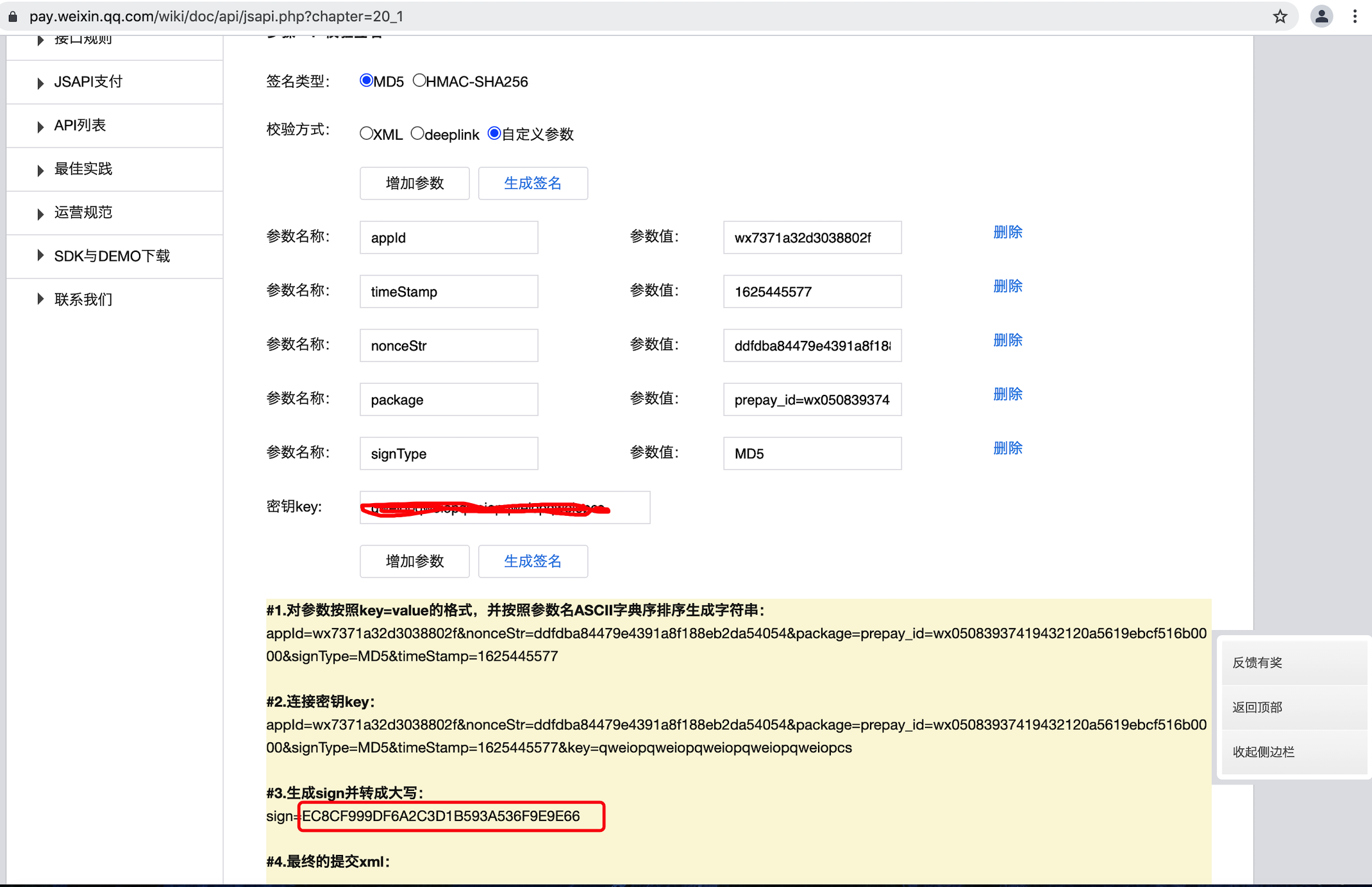This screenshot has height=887, width=1372.
Task: Open the Chrome three-dot menu
Action: point(1355,17)
